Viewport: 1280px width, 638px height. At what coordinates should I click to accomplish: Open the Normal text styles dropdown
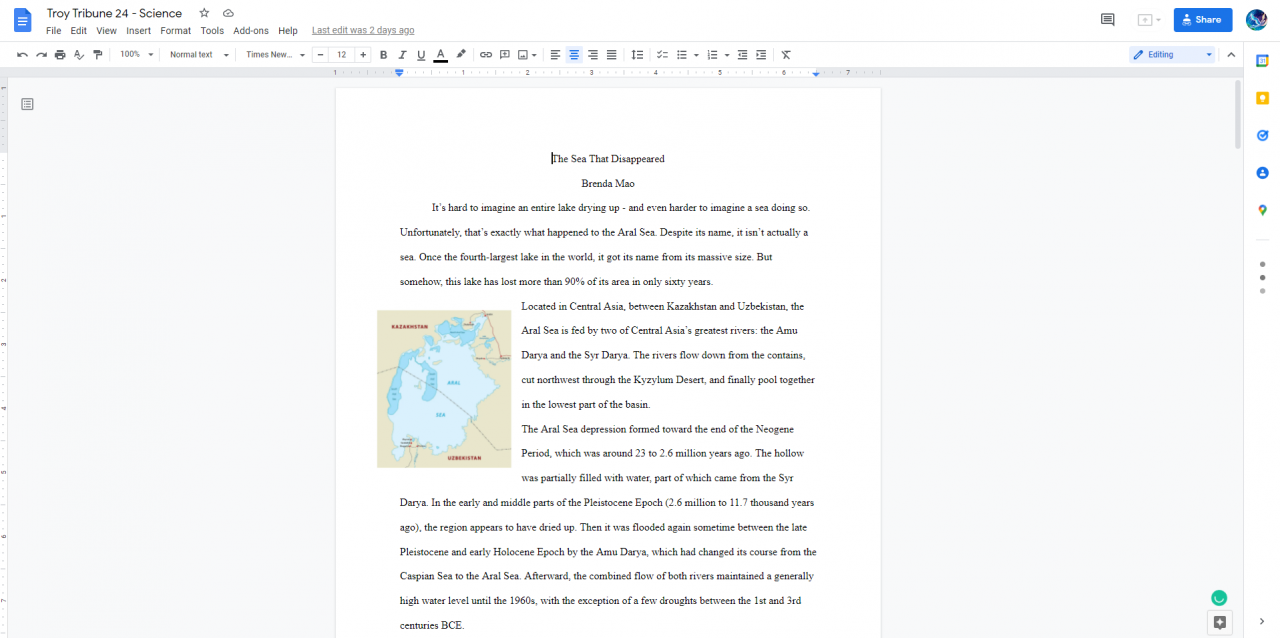click(x=198, y=55)
